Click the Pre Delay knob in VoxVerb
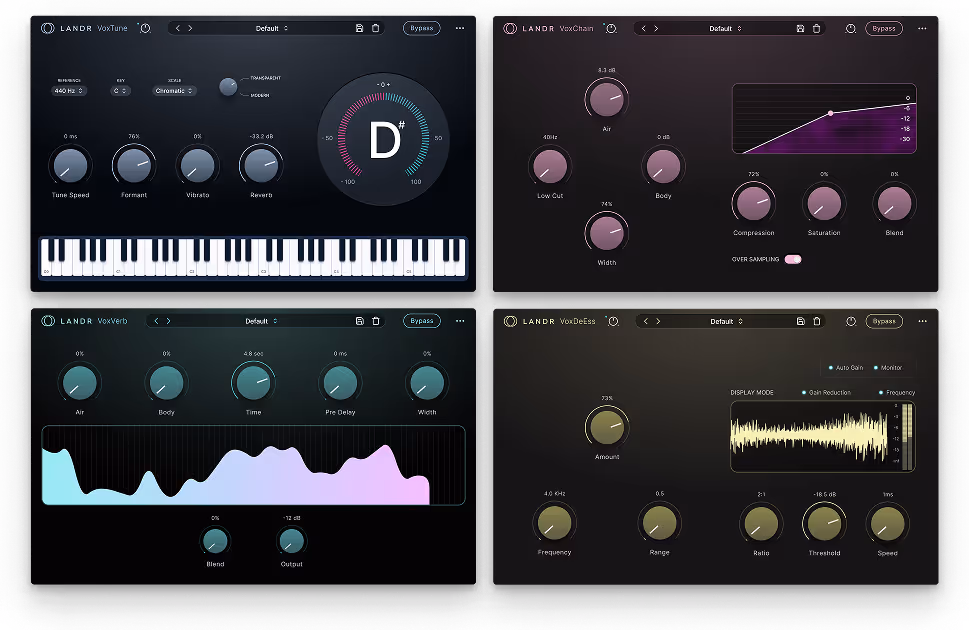969x630 pixels. 340,383
